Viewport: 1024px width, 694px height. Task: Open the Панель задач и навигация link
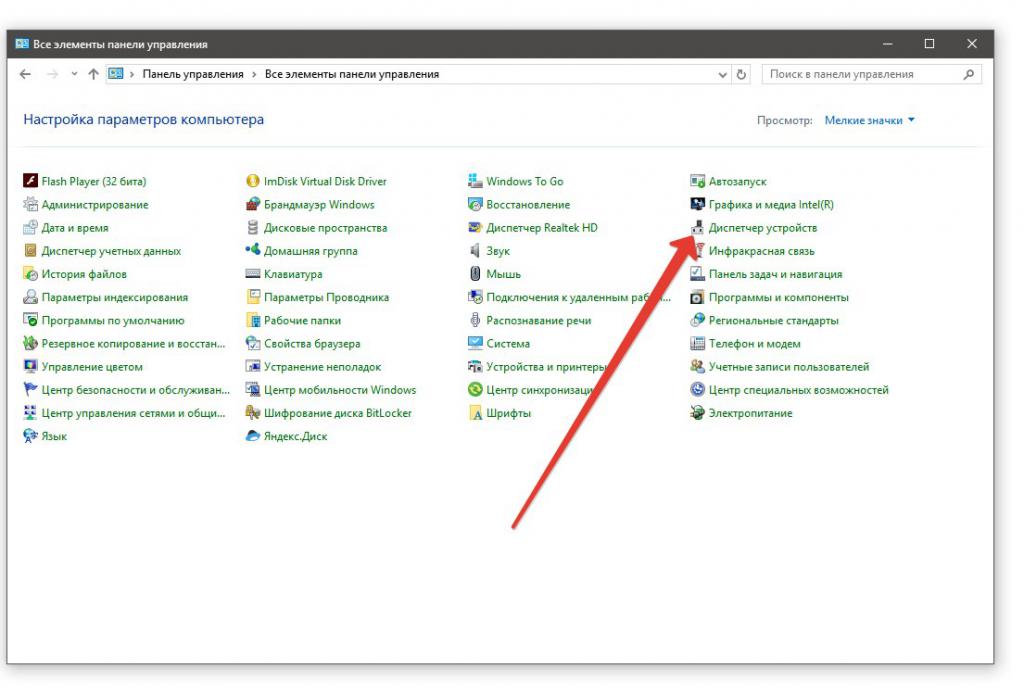pos(775,274)
